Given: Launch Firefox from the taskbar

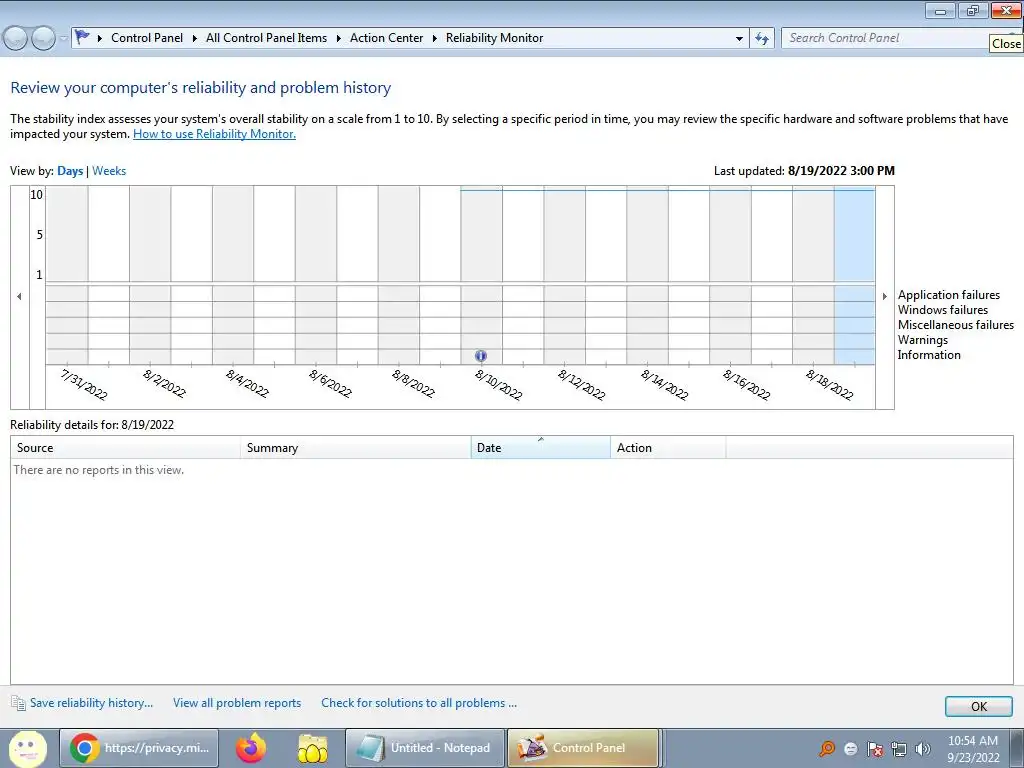Looking at the screenshot, I should [x=251, y=748].
